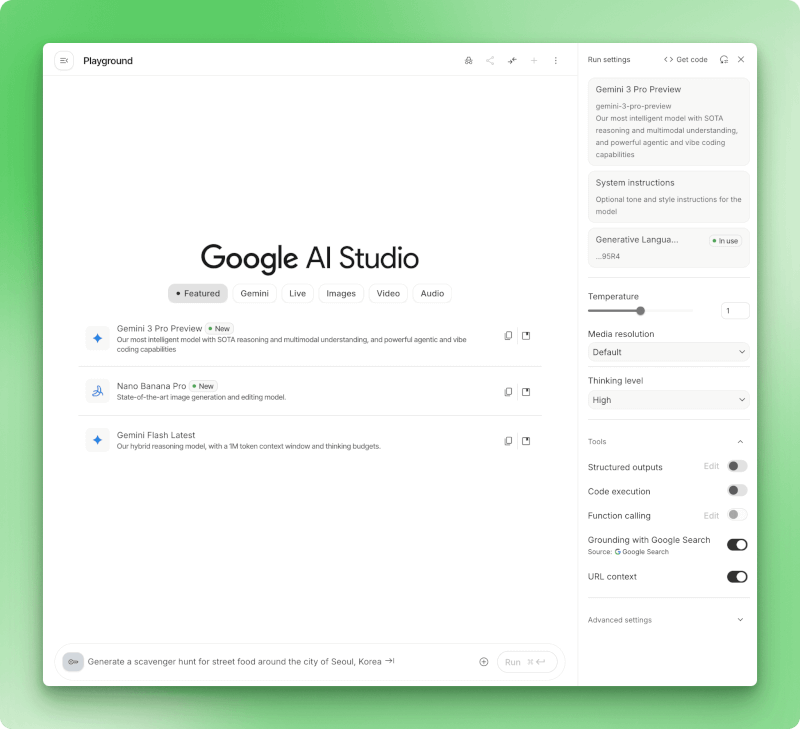This screenshot has height=729, width=800.
Task: Expand Advanced settings
Action: [668, 620]
